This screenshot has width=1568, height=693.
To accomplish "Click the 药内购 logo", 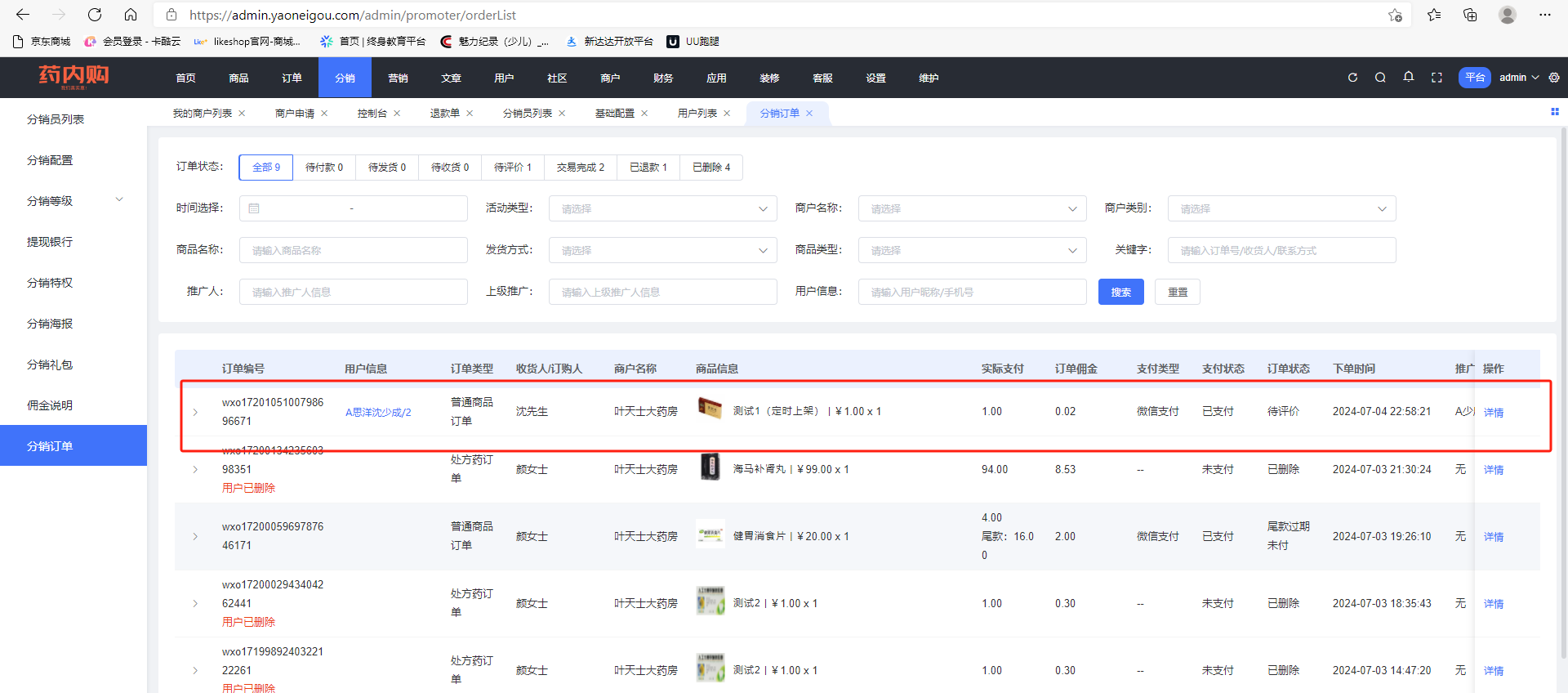I will click(73, 76).
